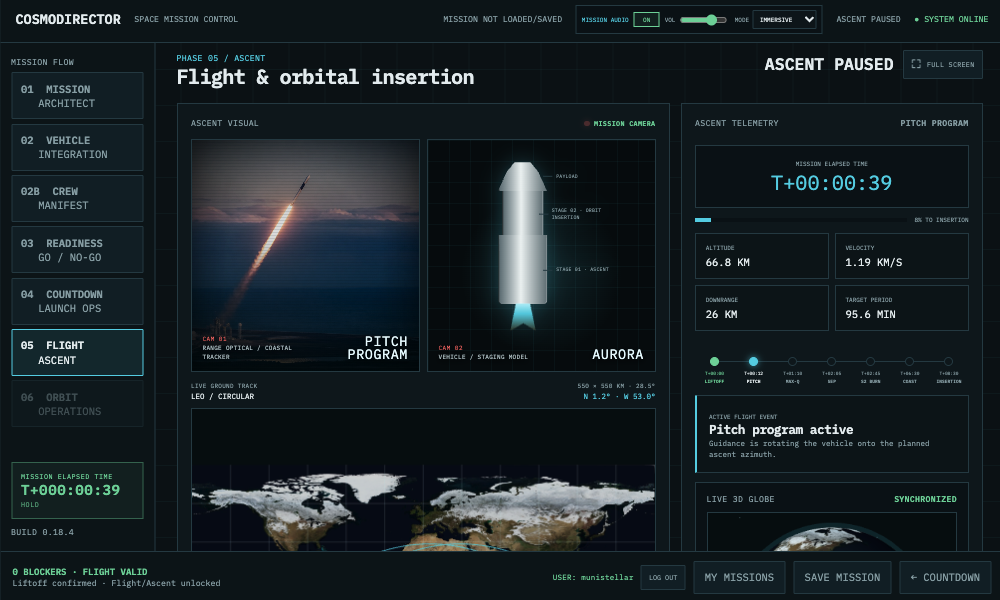The width and height of the screenshot is (1000, 600).
Task: Select the Liftoff timeline marker
Action: 714,362
